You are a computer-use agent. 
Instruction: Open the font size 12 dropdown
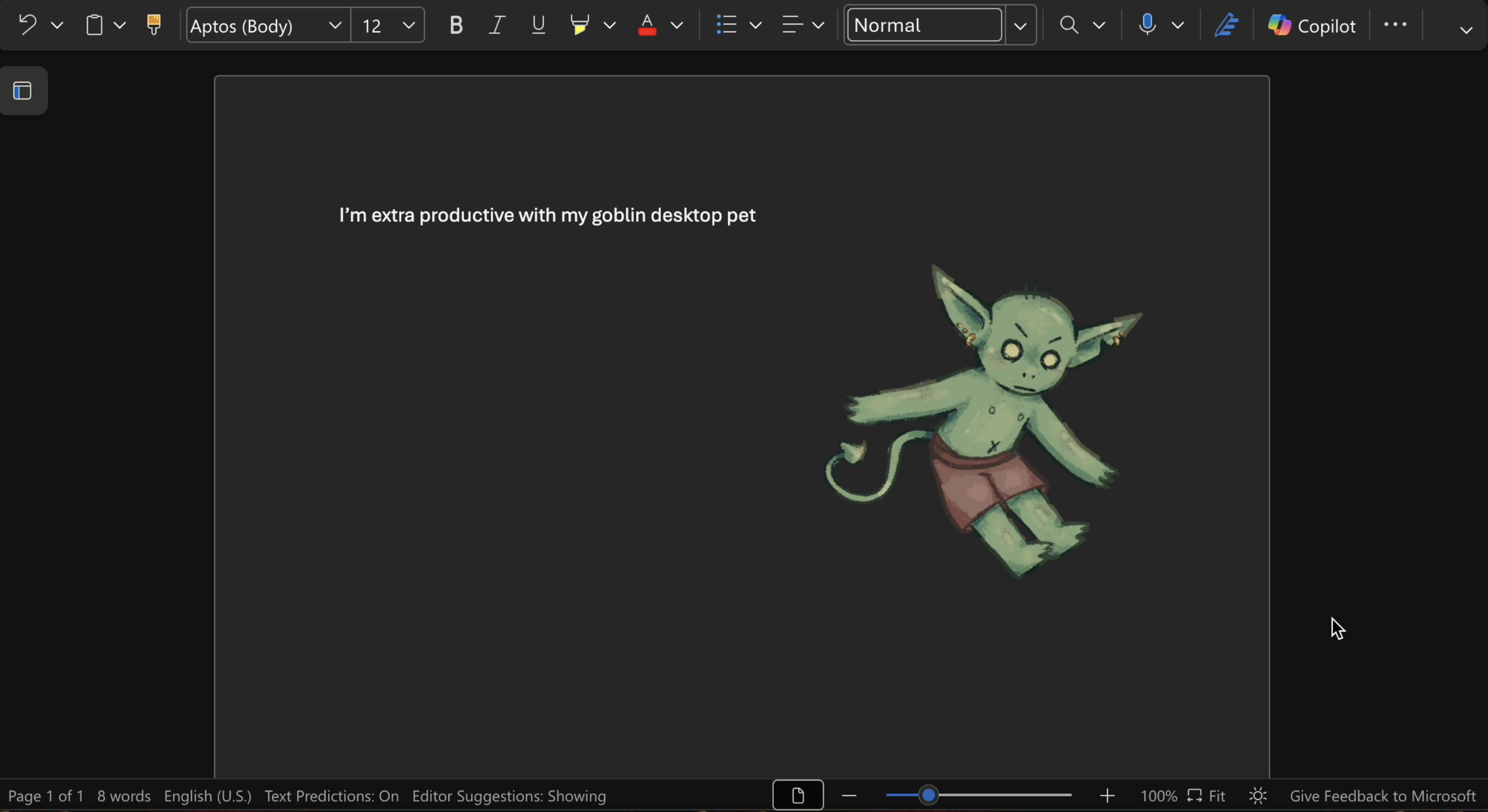click(409, 26)
